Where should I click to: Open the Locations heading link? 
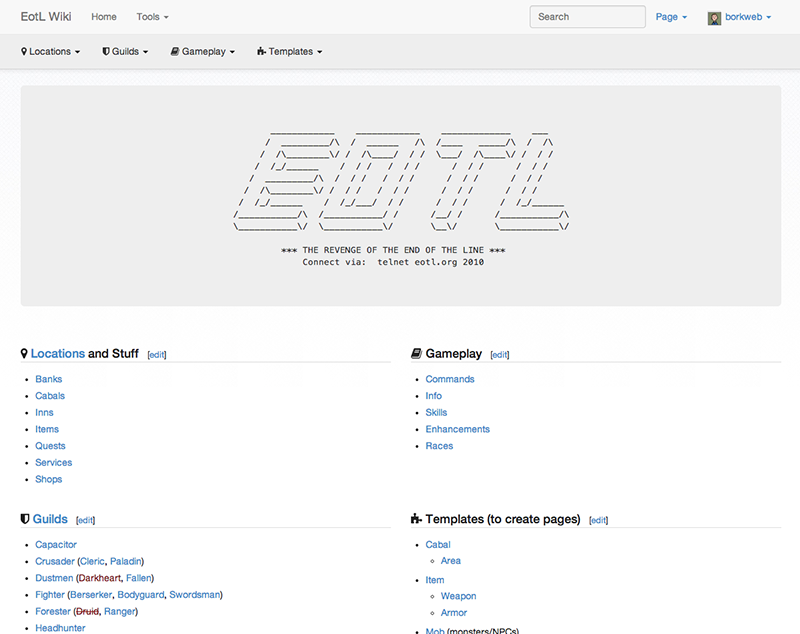(58, 353)
